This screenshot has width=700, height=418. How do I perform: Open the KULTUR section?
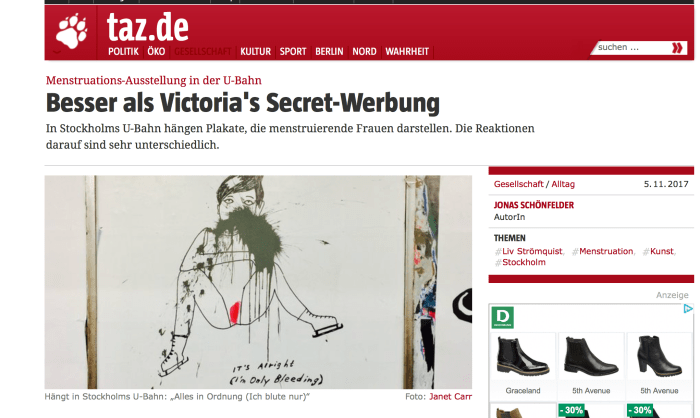pos(255,51)
